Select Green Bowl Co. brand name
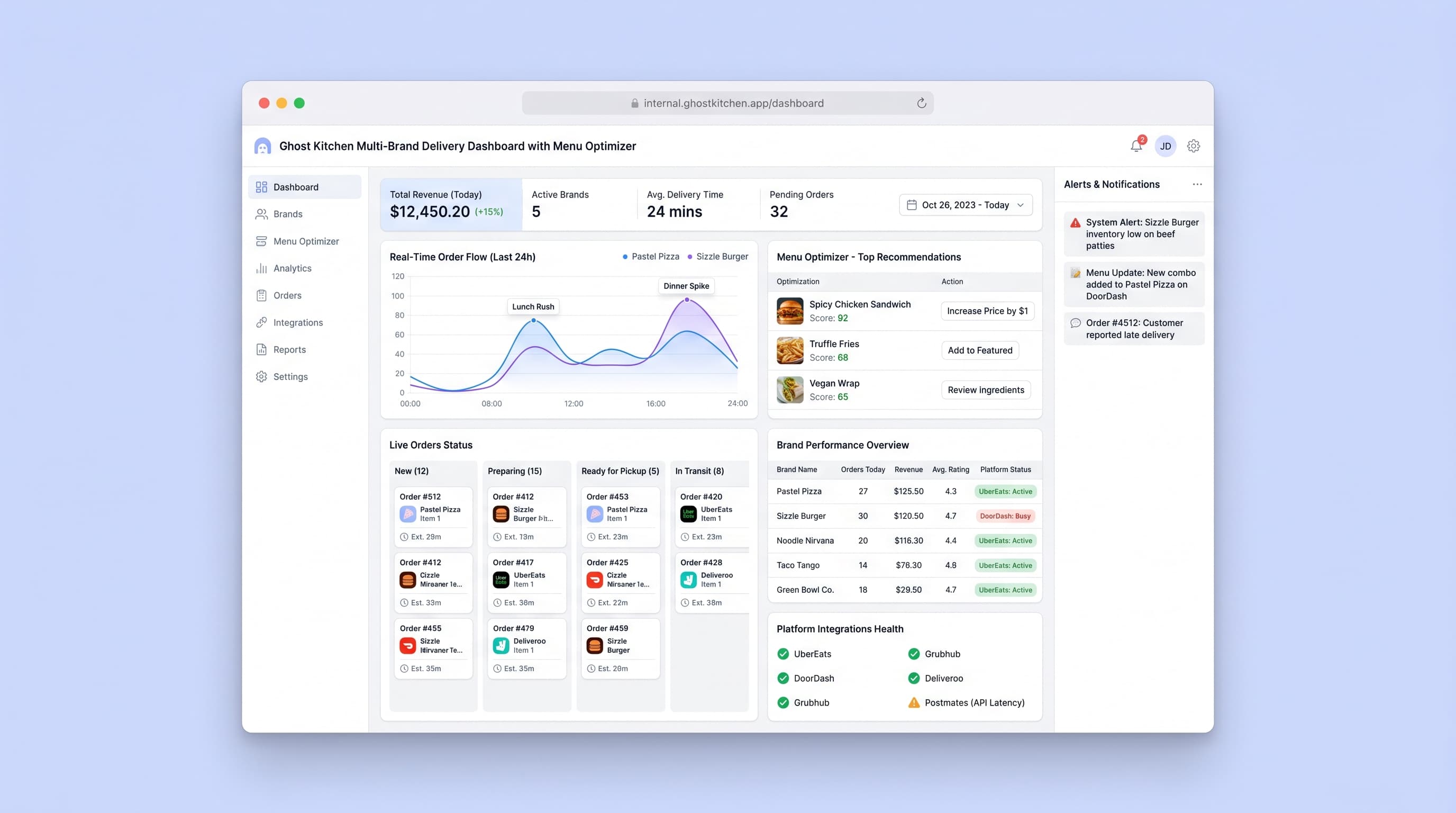 coord(805,590)
